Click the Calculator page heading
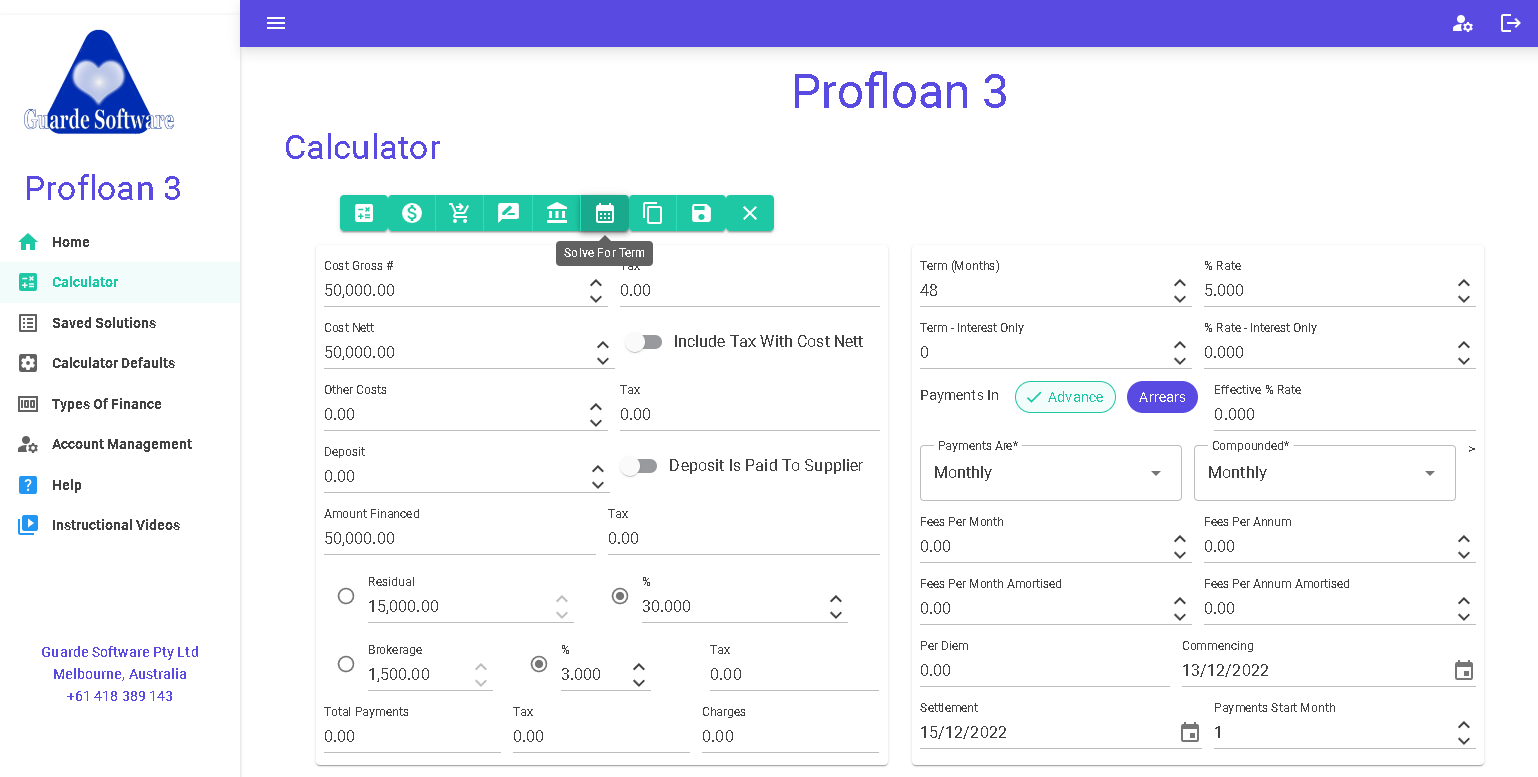Viewport: 1538px width, 777px height. click(362, 147)
